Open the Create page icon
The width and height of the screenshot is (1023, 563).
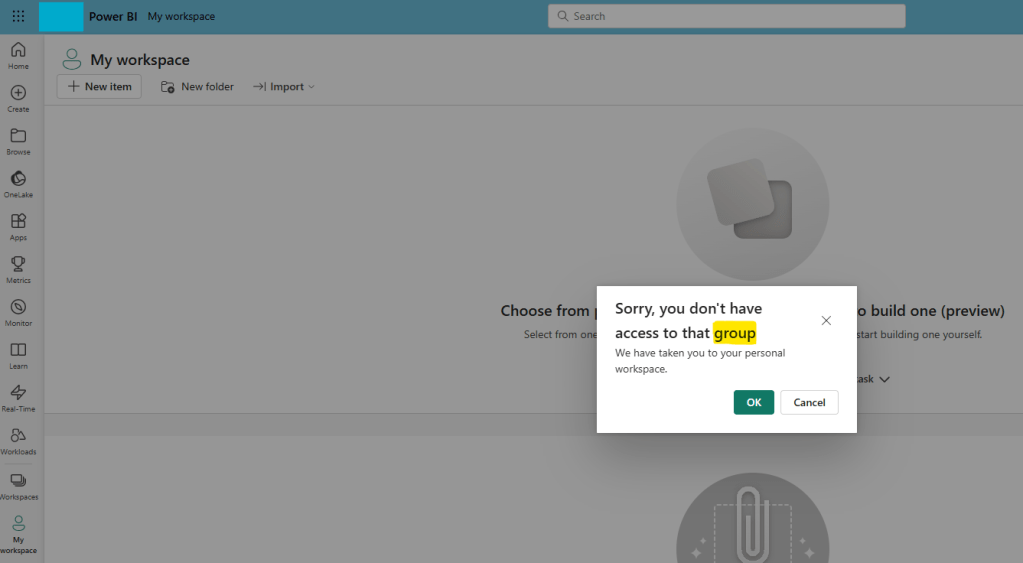pos(18,98)
